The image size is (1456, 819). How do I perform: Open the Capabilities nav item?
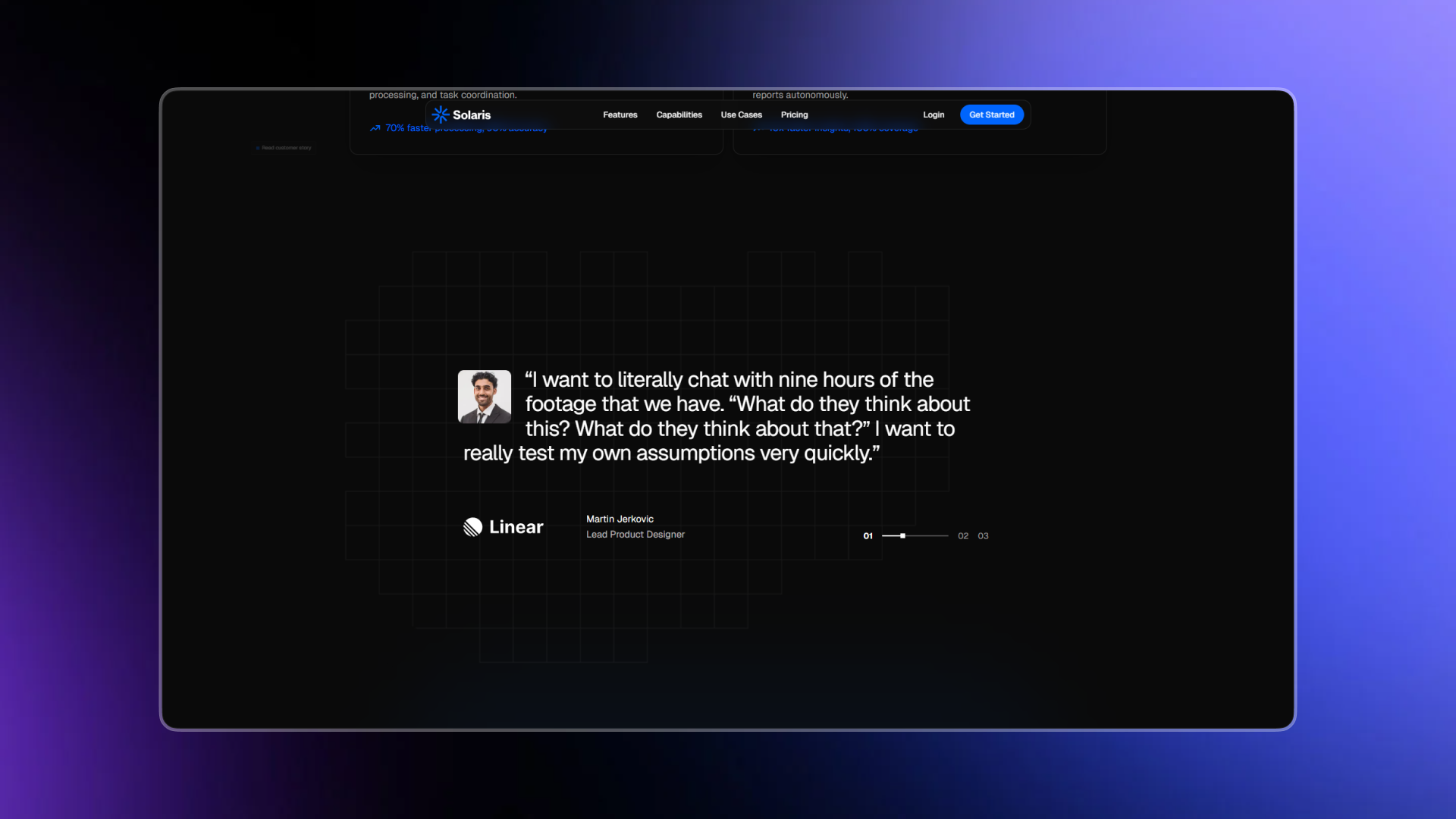679,115
